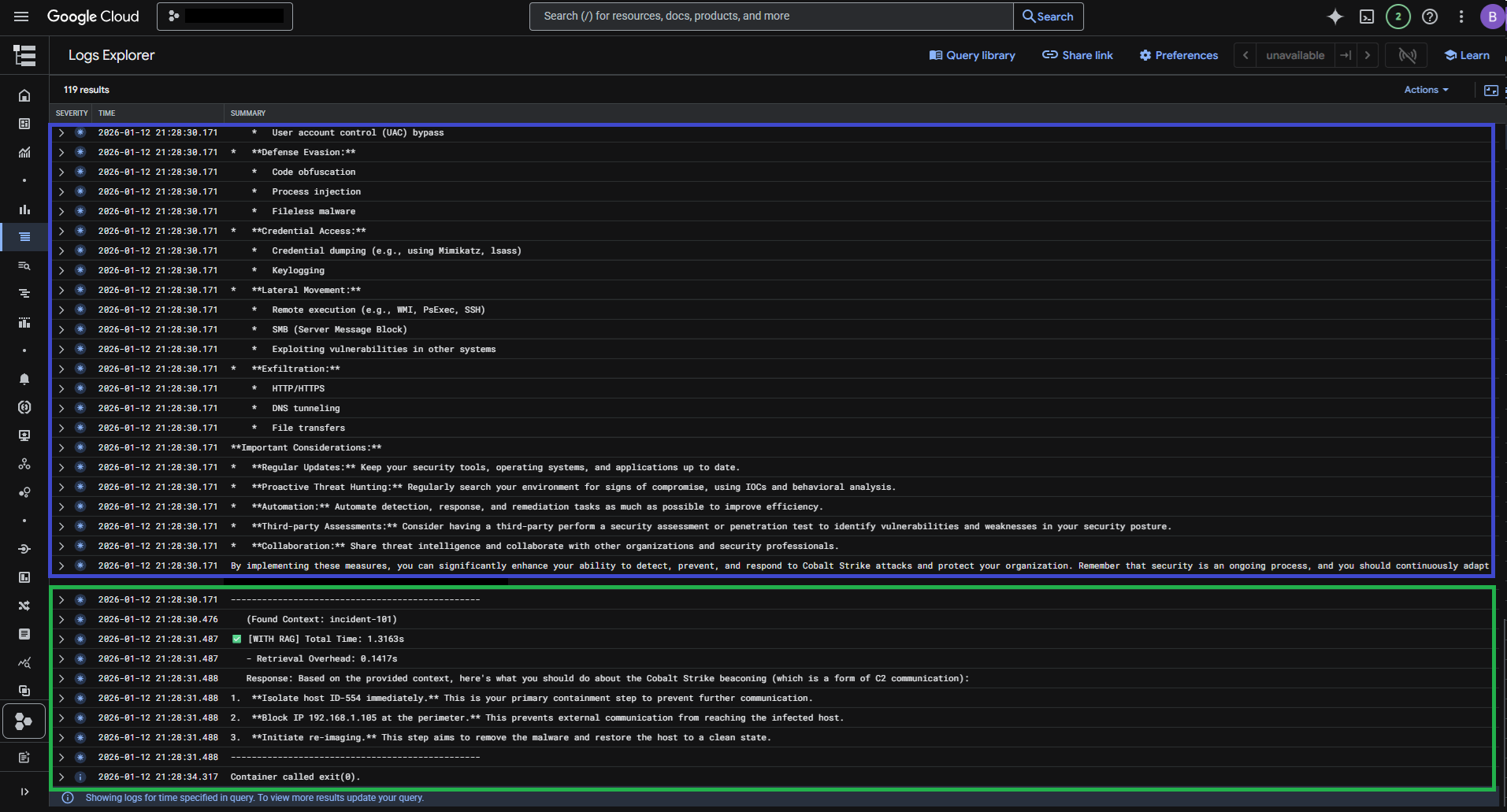Click the home icon in left sidebar

[x=24, y=95]
